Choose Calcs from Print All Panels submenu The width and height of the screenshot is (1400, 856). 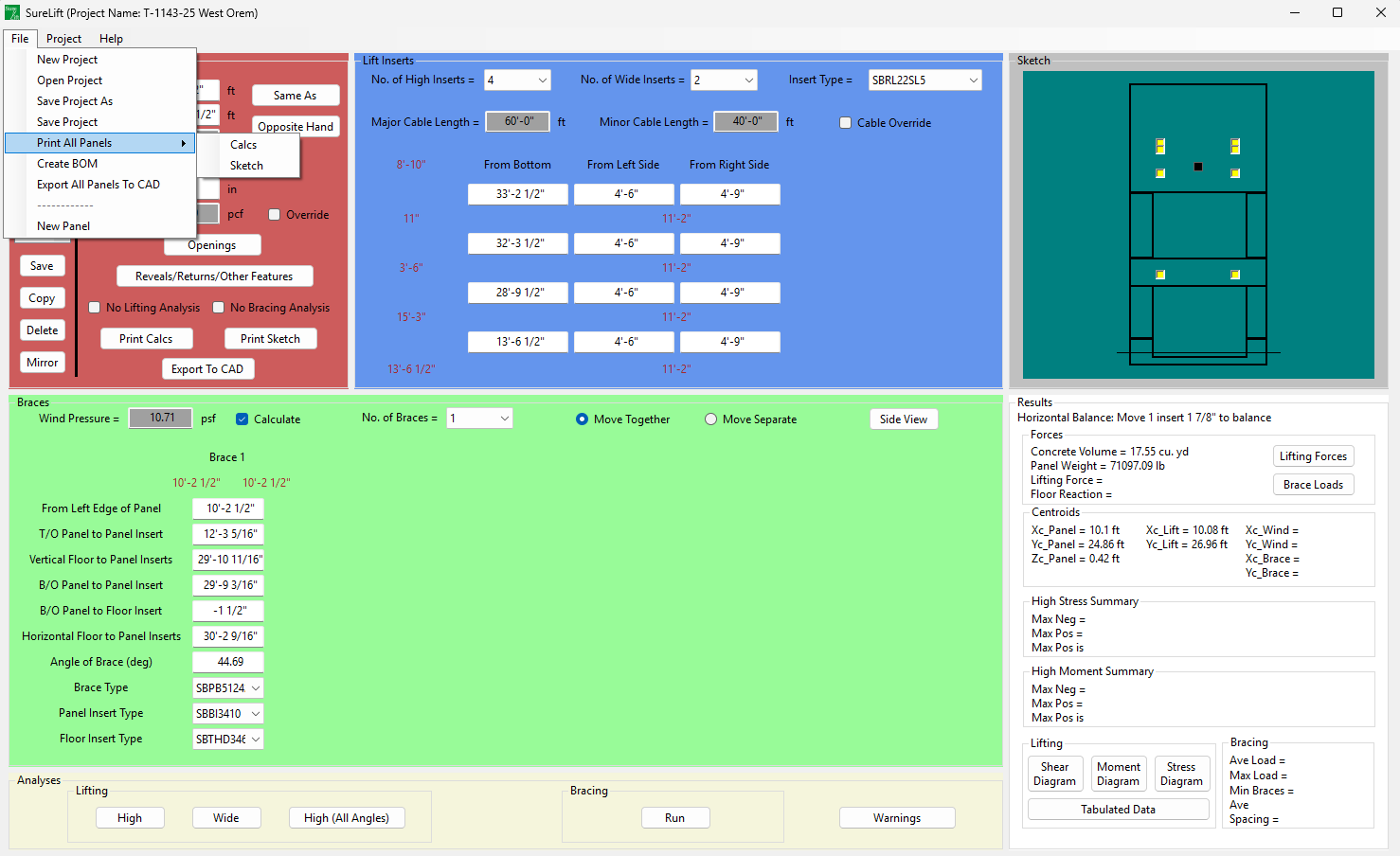(x=243, y=145)
